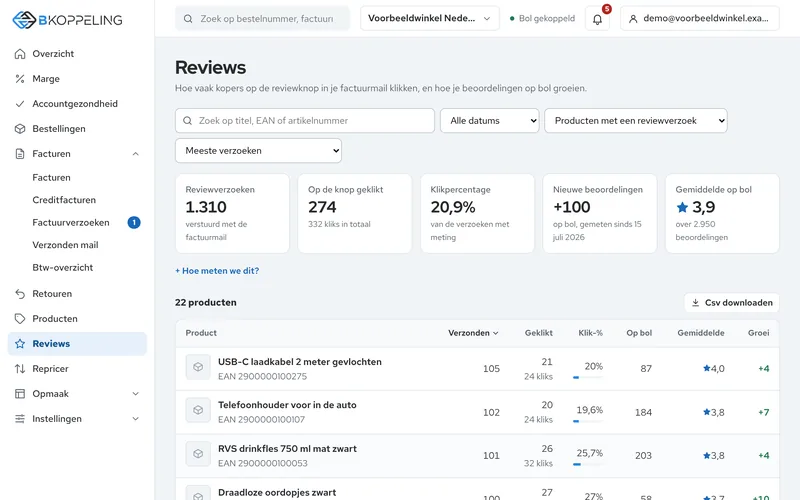800x500 pixels.
Task: Click the 20% click-rate bar for USB-C laadkabel
Action: 588,378
